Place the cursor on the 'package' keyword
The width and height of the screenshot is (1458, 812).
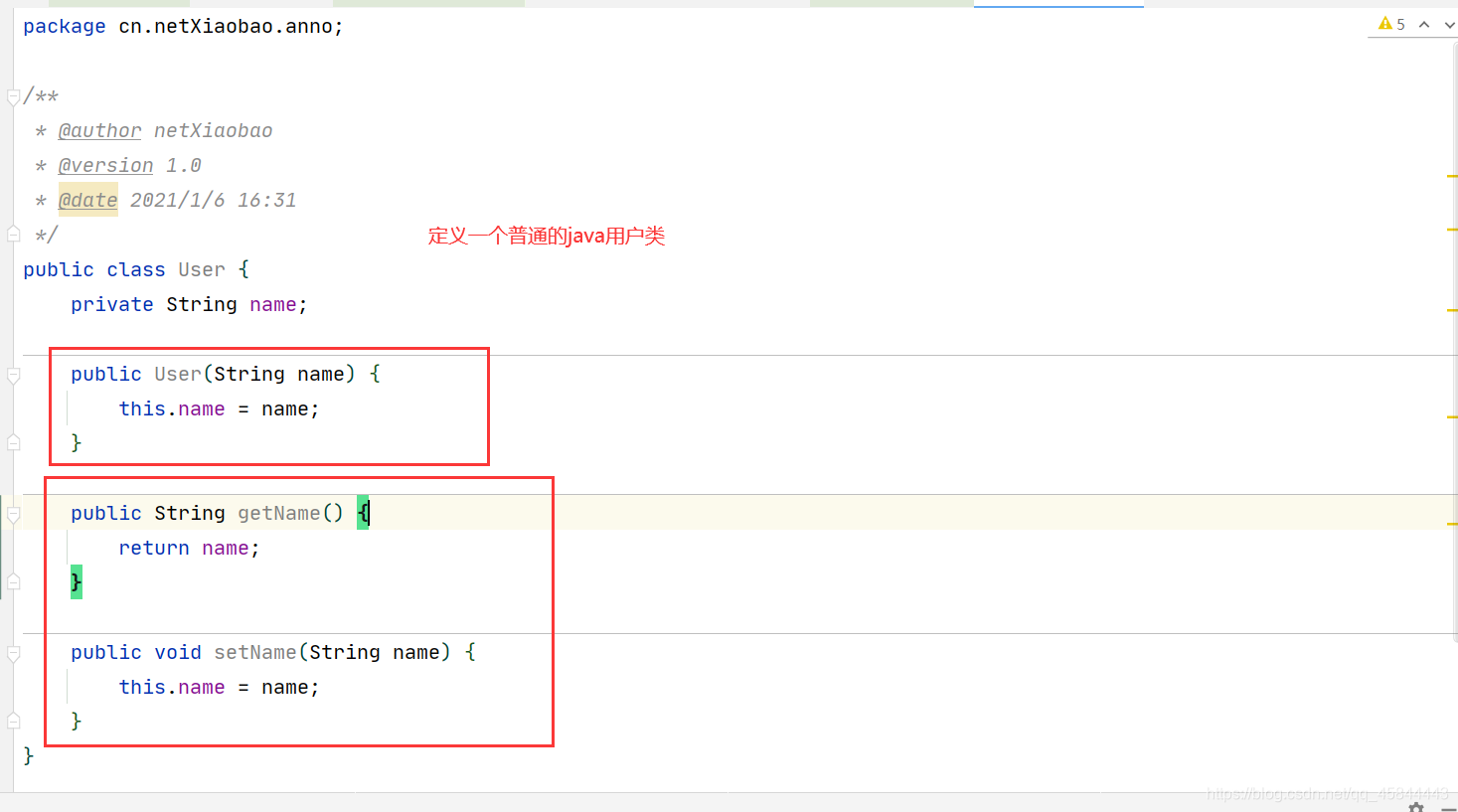65,27
